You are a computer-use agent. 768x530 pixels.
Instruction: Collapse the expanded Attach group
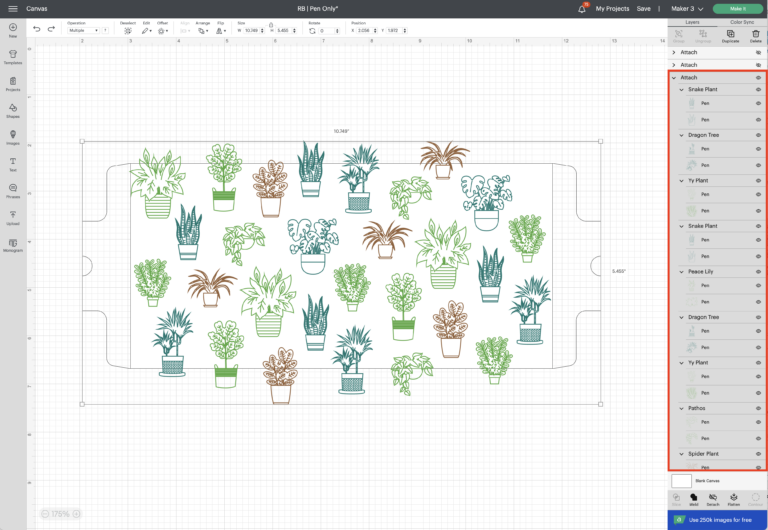tap(674, 77)
